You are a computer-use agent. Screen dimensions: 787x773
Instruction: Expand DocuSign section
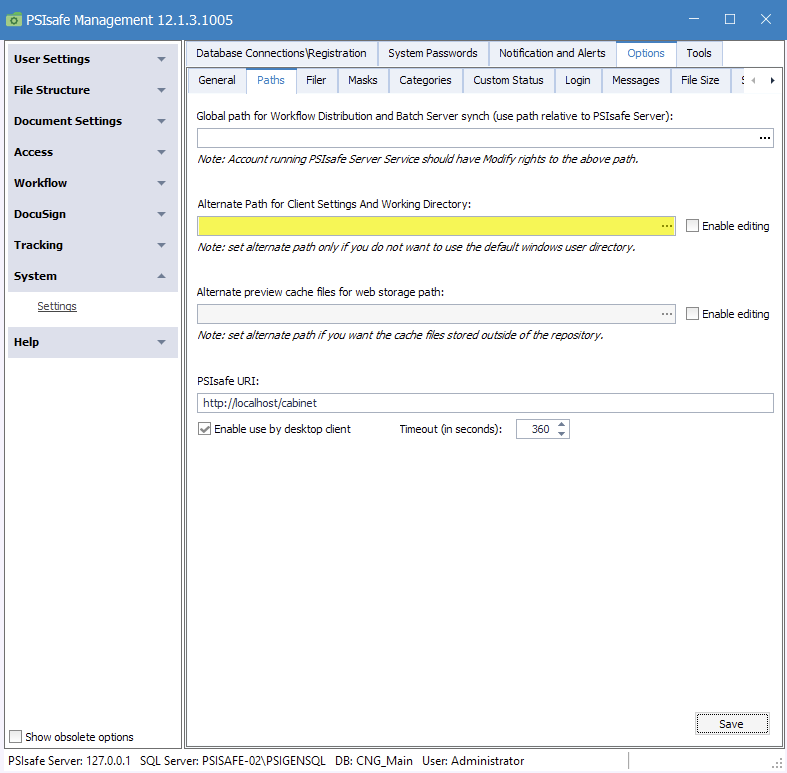coord(93,214)
